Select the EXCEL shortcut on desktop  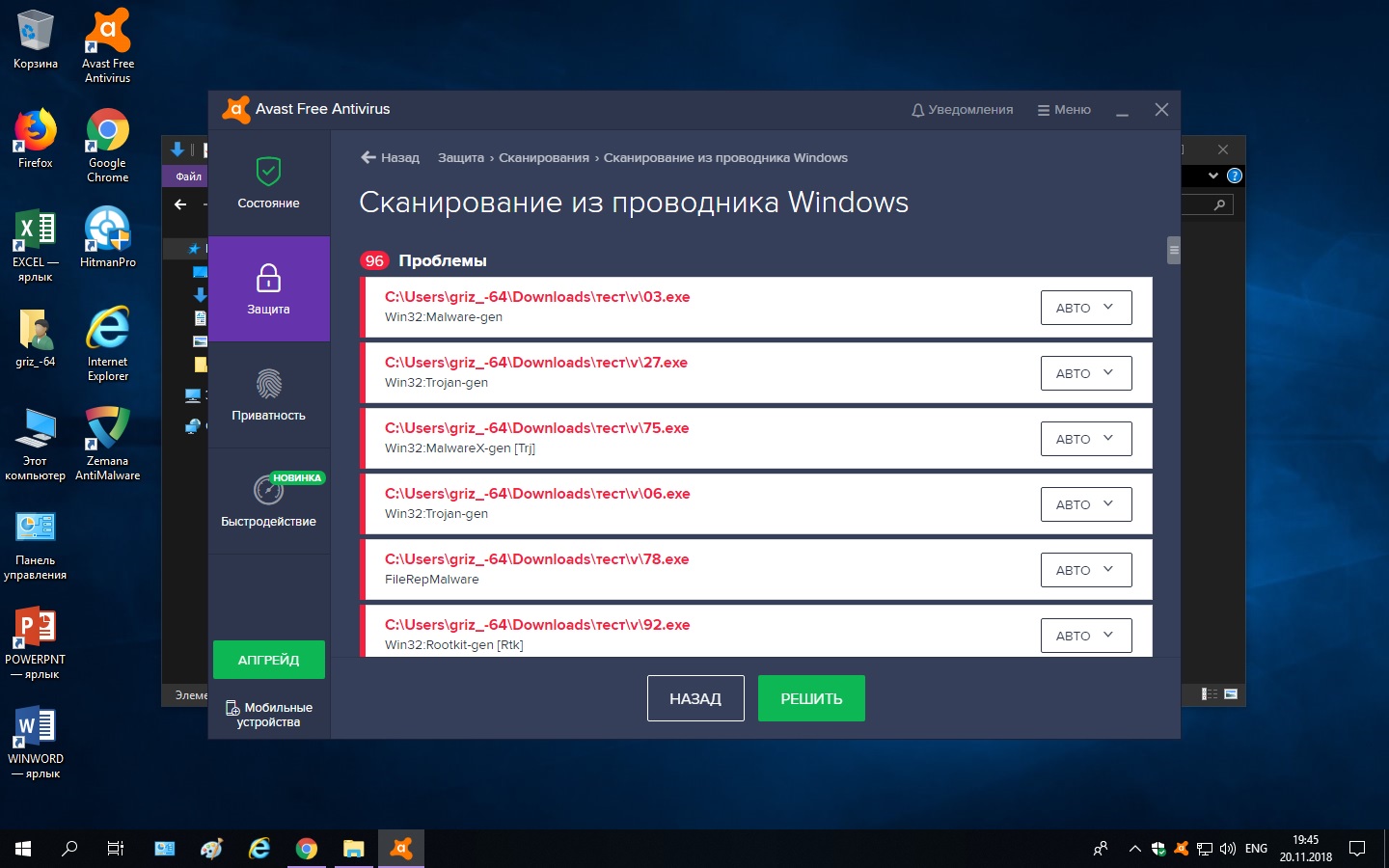(x=36, y=245)
